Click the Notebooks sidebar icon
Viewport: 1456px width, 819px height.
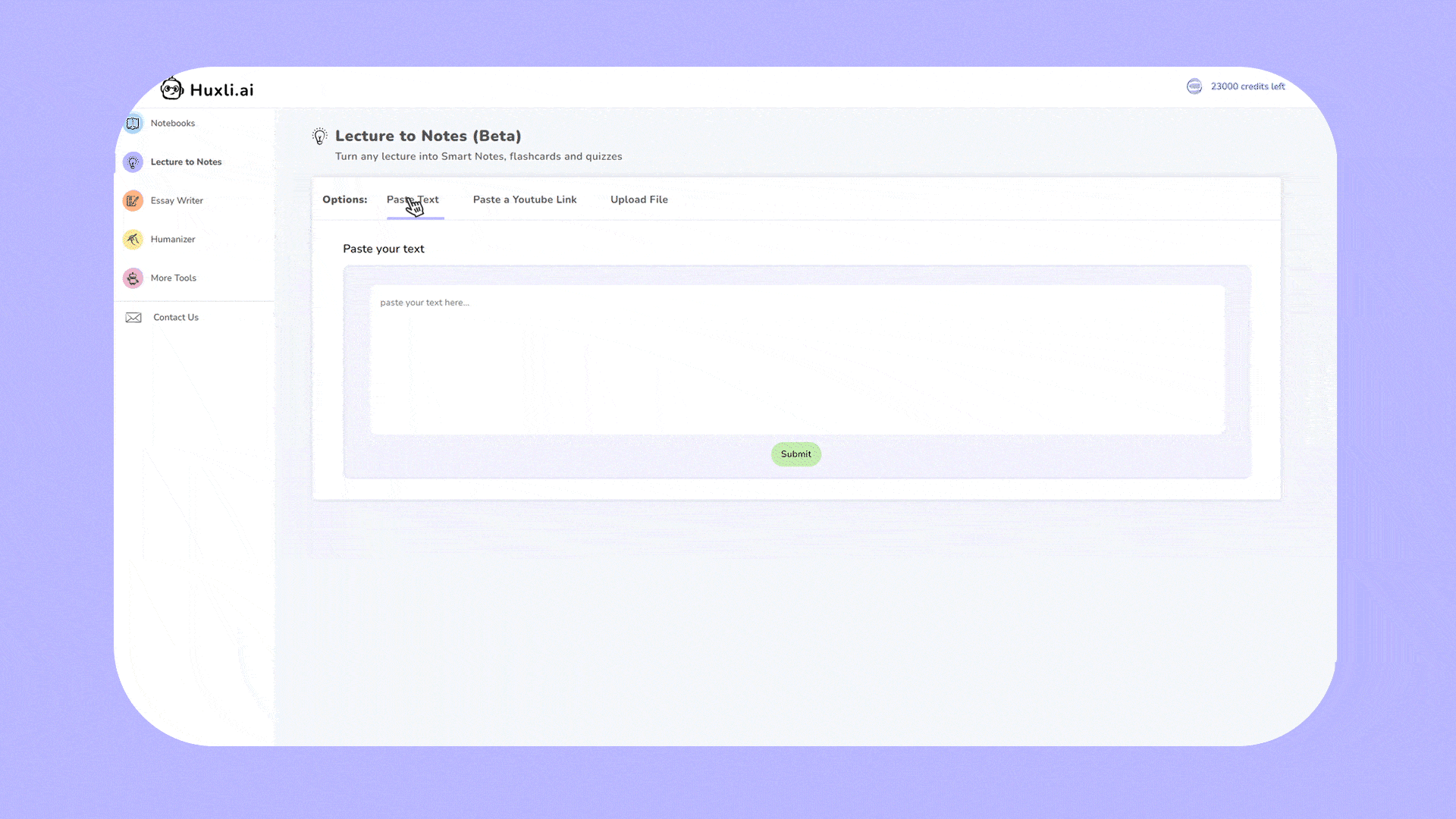click(x=133, y=123)
